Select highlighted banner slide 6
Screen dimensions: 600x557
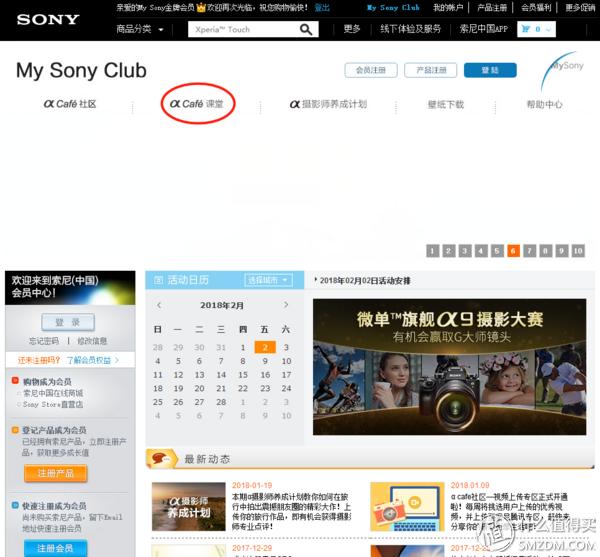click(514, 251)
